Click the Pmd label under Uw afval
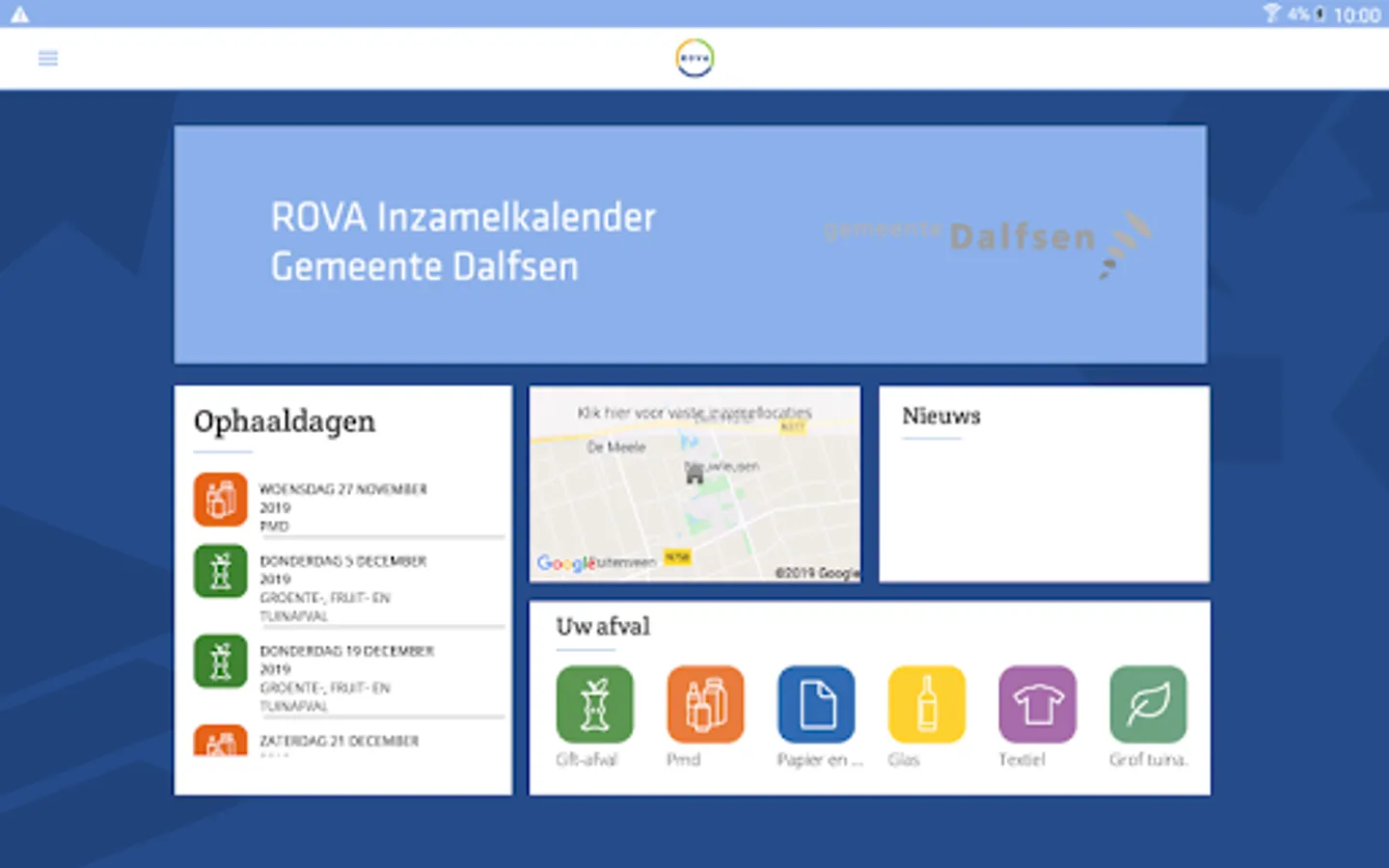Screen dimensions: 1389x868 point(683,760)
